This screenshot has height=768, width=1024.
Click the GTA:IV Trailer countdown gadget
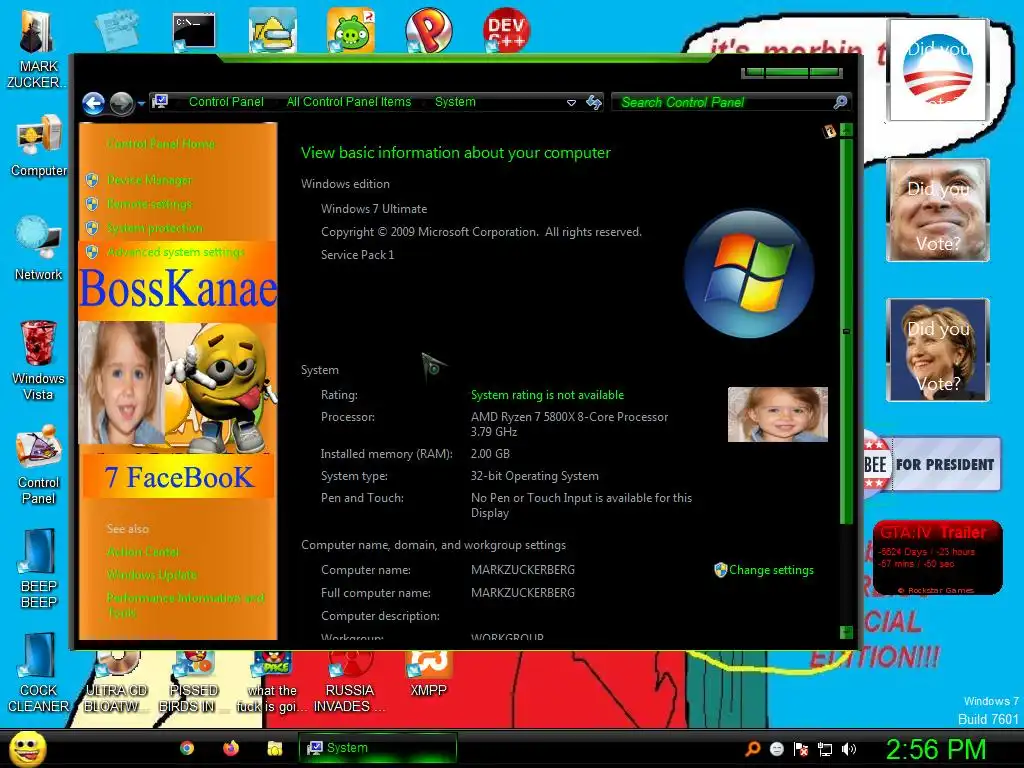(937, 557)
